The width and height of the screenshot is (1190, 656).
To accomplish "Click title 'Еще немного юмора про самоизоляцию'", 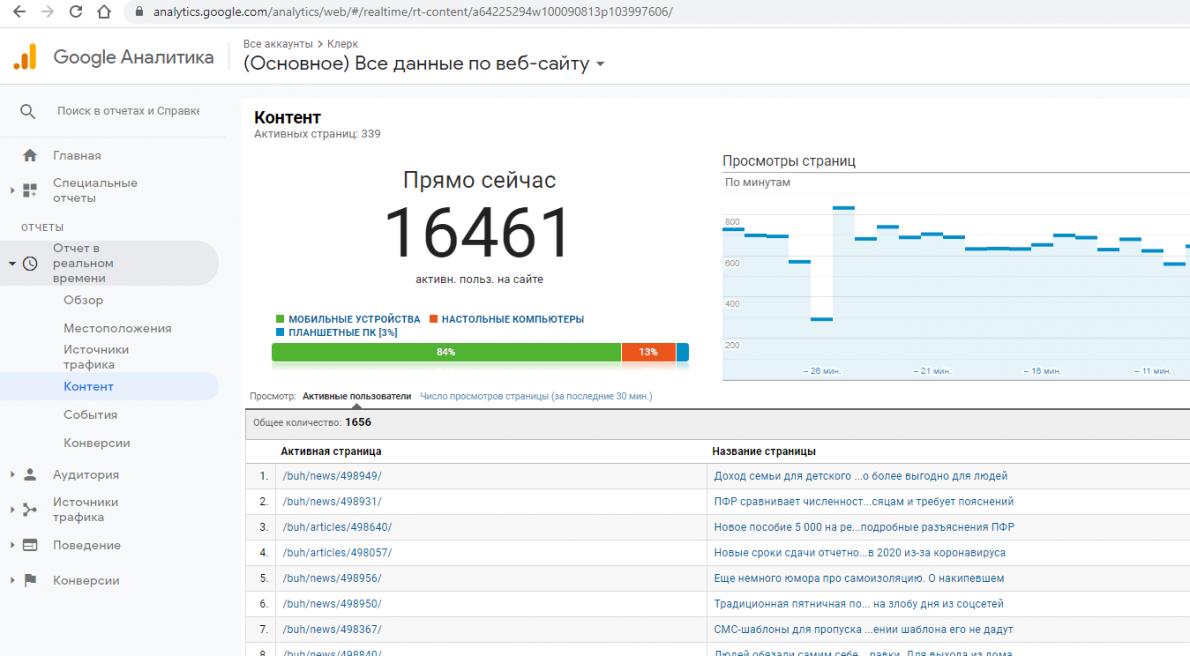I will pyautogui.click(x=858, y=579).
